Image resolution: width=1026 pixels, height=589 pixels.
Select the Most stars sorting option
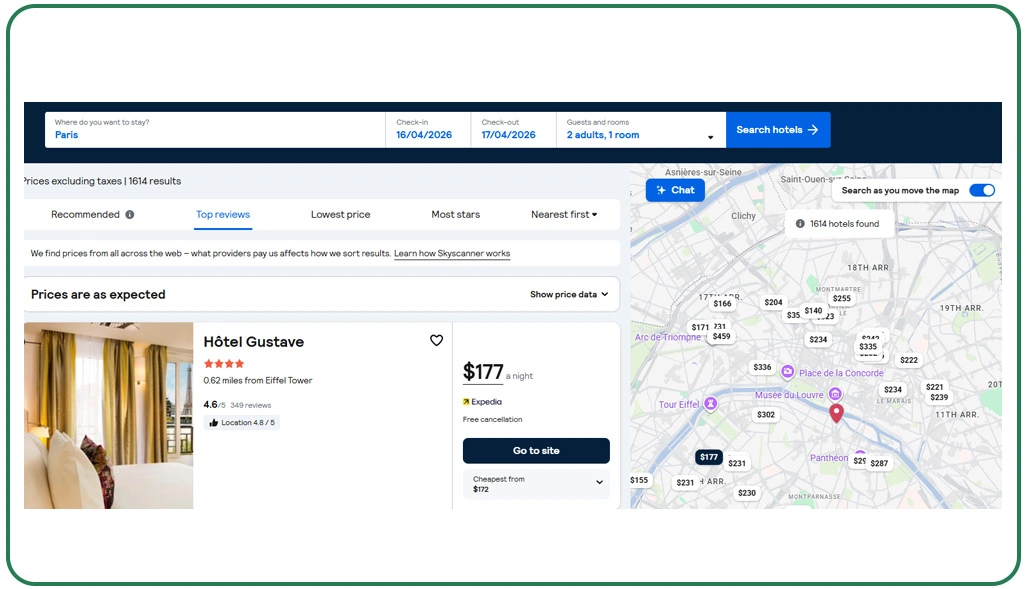[x=456, y=214]
